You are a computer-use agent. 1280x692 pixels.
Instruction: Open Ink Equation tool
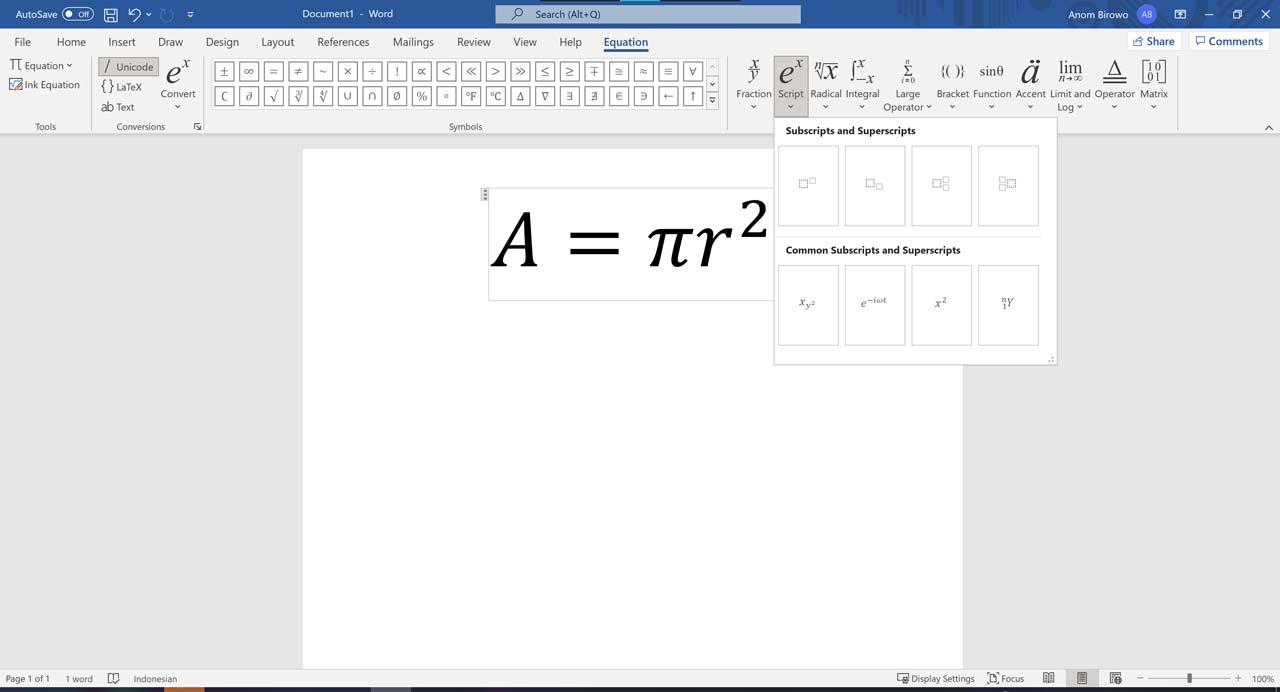[45, 85]
